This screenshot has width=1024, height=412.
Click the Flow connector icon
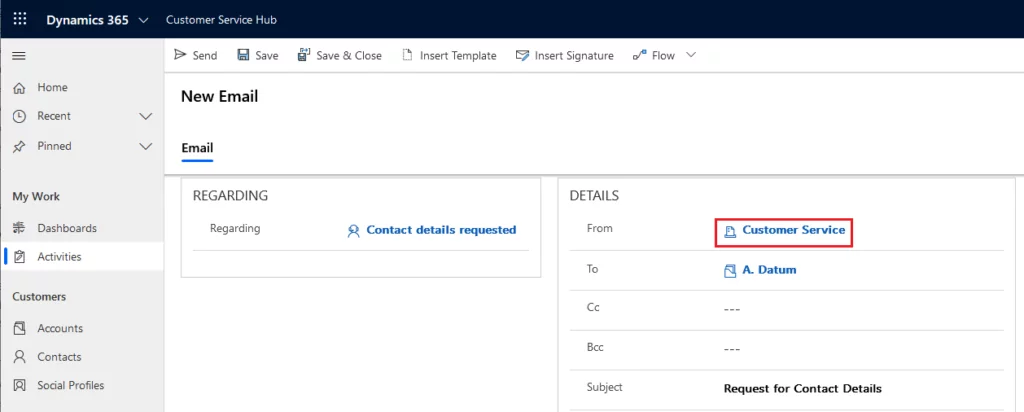[639, 55]
